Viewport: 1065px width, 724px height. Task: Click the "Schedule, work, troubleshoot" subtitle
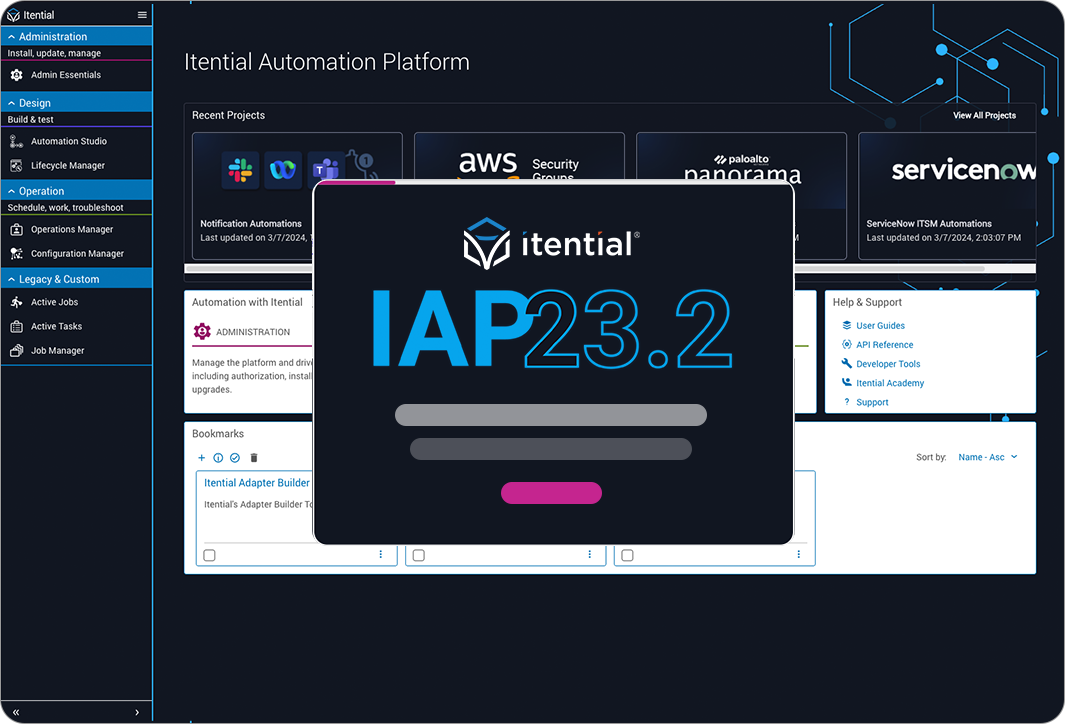tap(65, 208)
